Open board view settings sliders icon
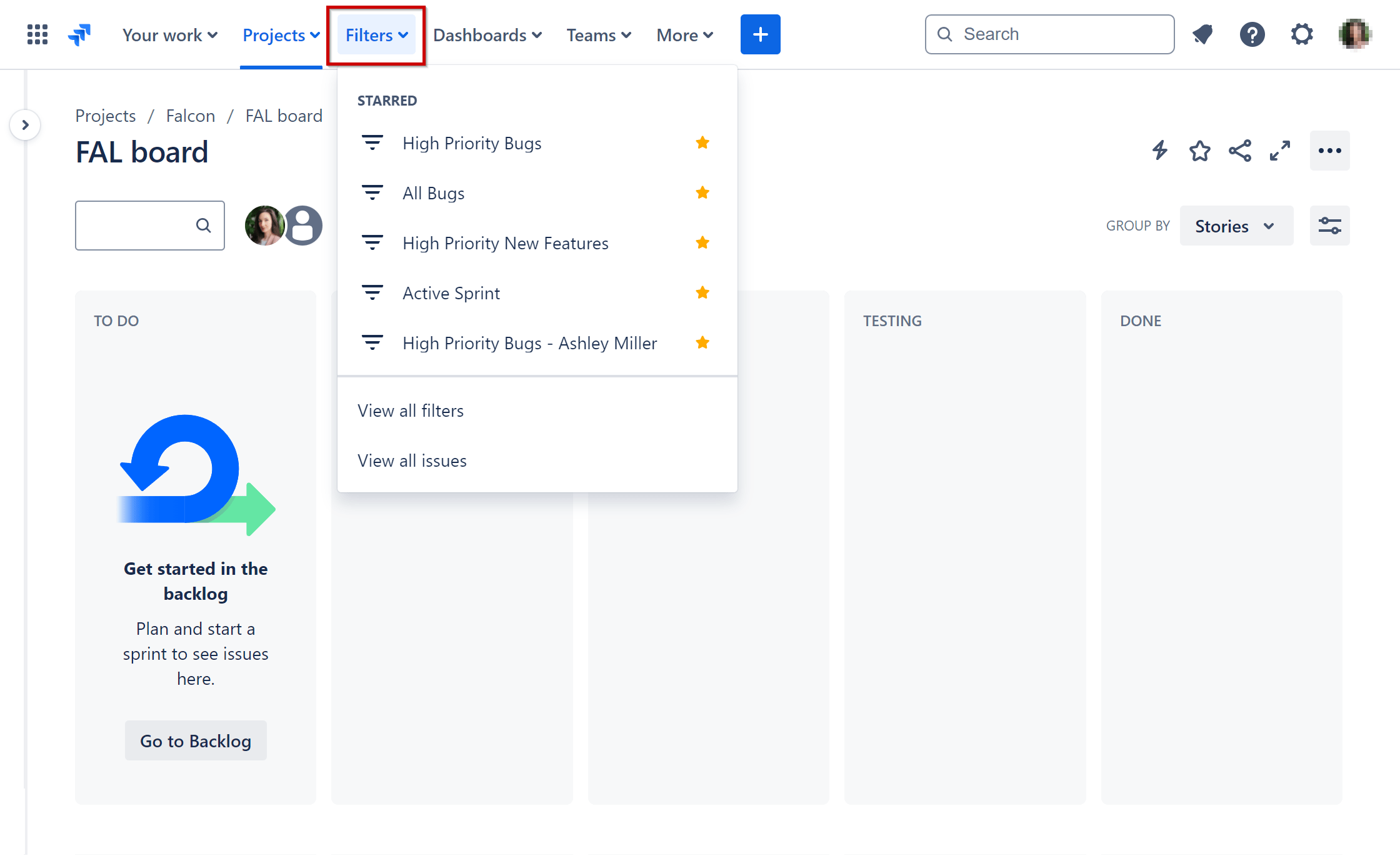Image resolution: width=1400 pixels, height=856 pixels. click(x=1329, y=226)
